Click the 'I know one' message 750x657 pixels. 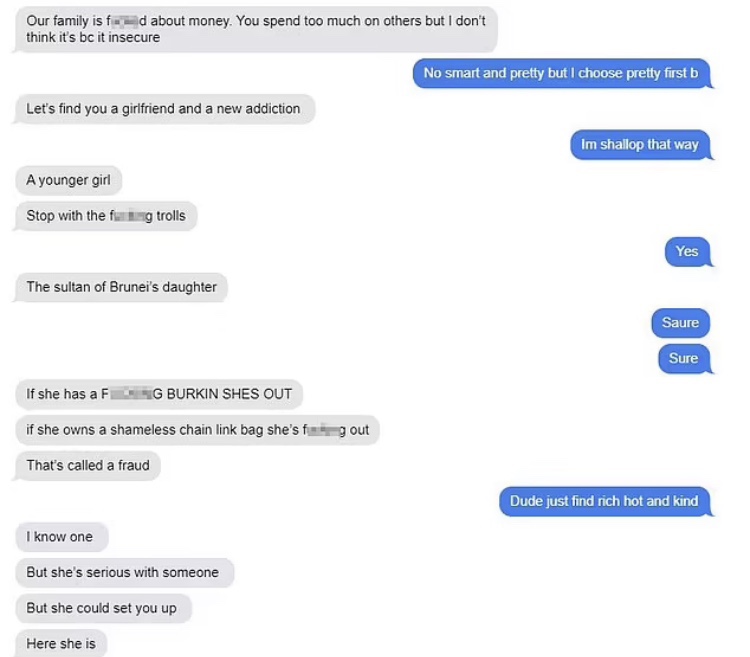[x=60, y=537]
